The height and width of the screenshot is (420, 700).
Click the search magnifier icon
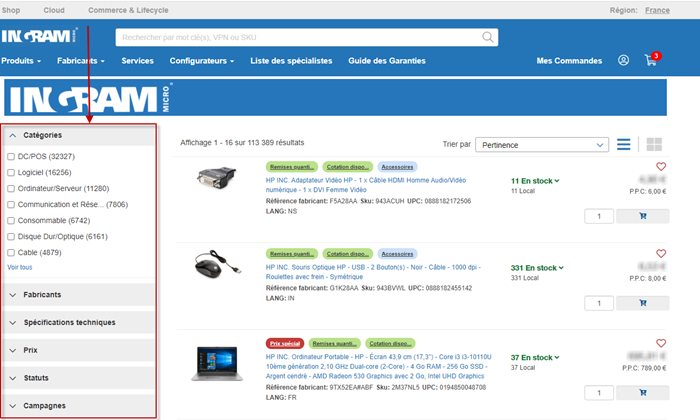coord(488,37)
